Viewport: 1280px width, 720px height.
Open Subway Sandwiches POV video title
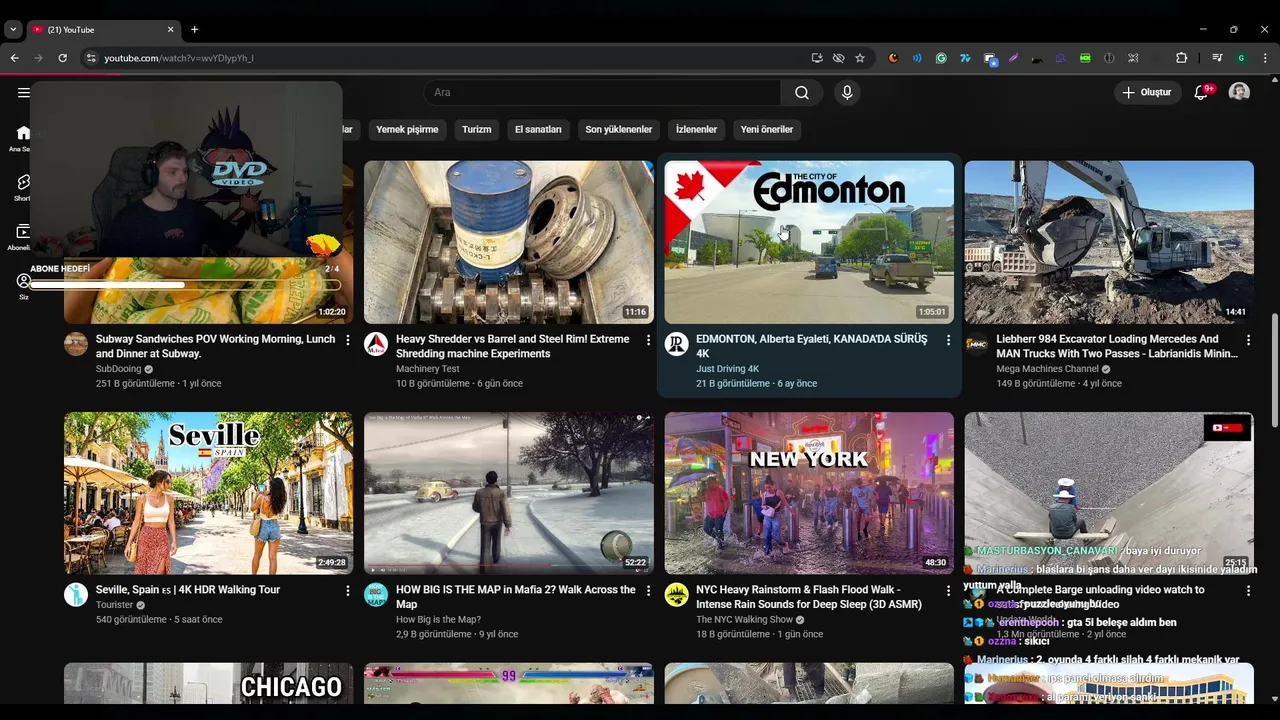pos(215,346)
